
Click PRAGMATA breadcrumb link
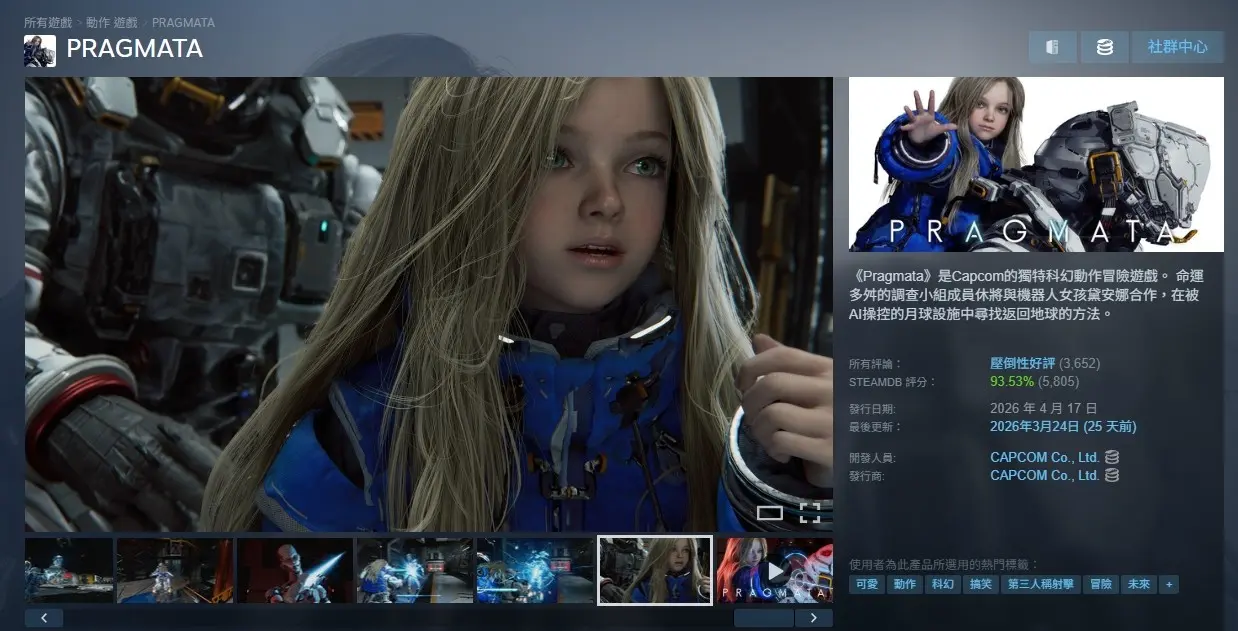click(x=183, y=22)
